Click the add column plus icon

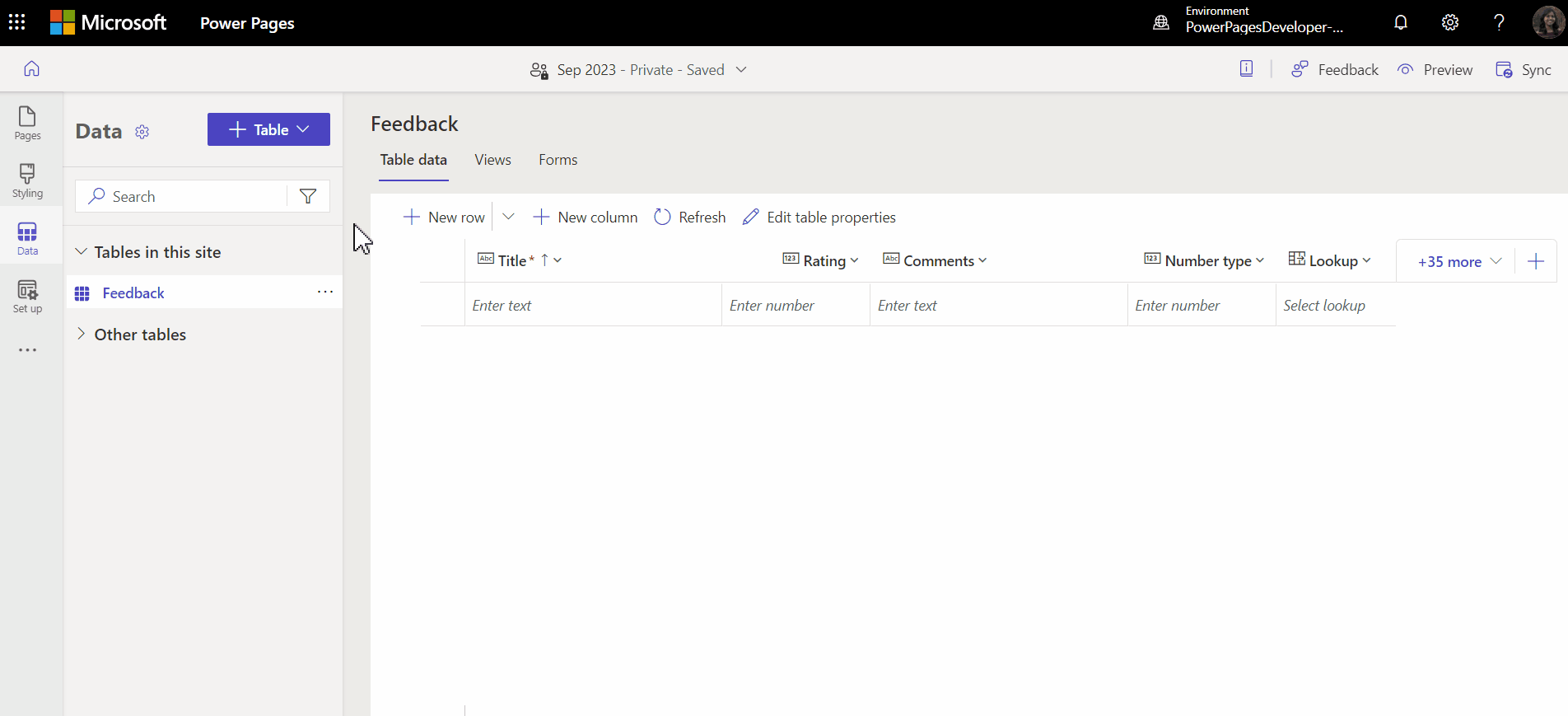pos(1535,262)
